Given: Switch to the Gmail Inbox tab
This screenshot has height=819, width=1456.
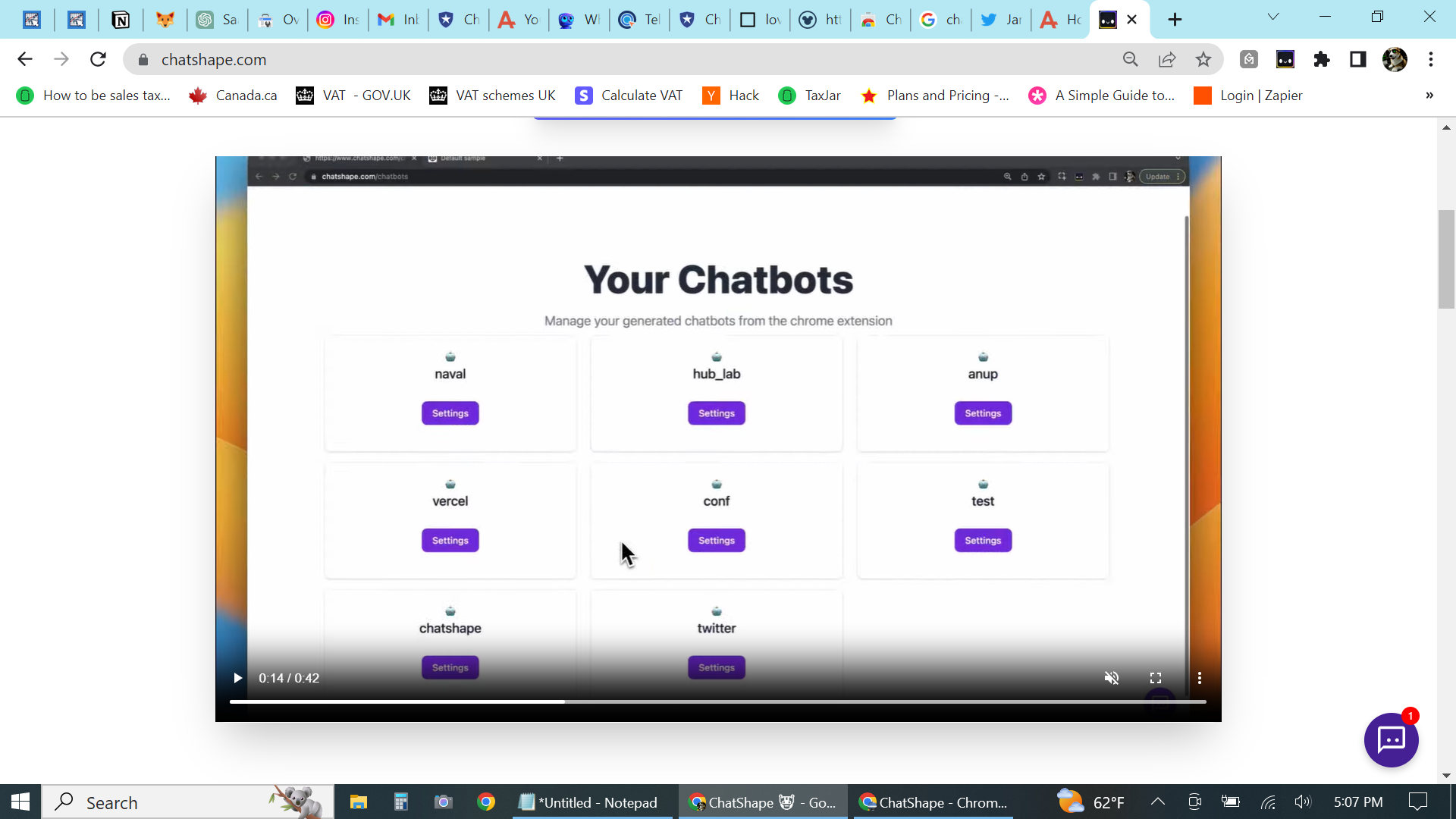Looking at the screenshot, I should click(x=398, y=20).
